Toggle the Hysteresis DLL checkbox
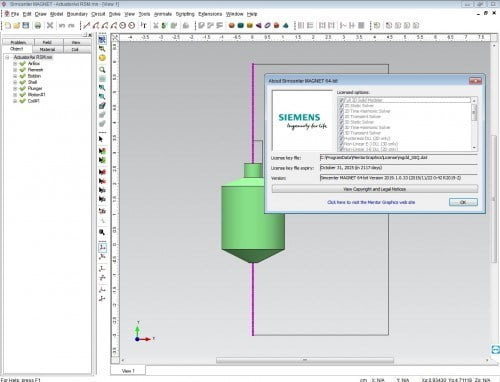The image size is (500, 382). click(x=341, y=138)
